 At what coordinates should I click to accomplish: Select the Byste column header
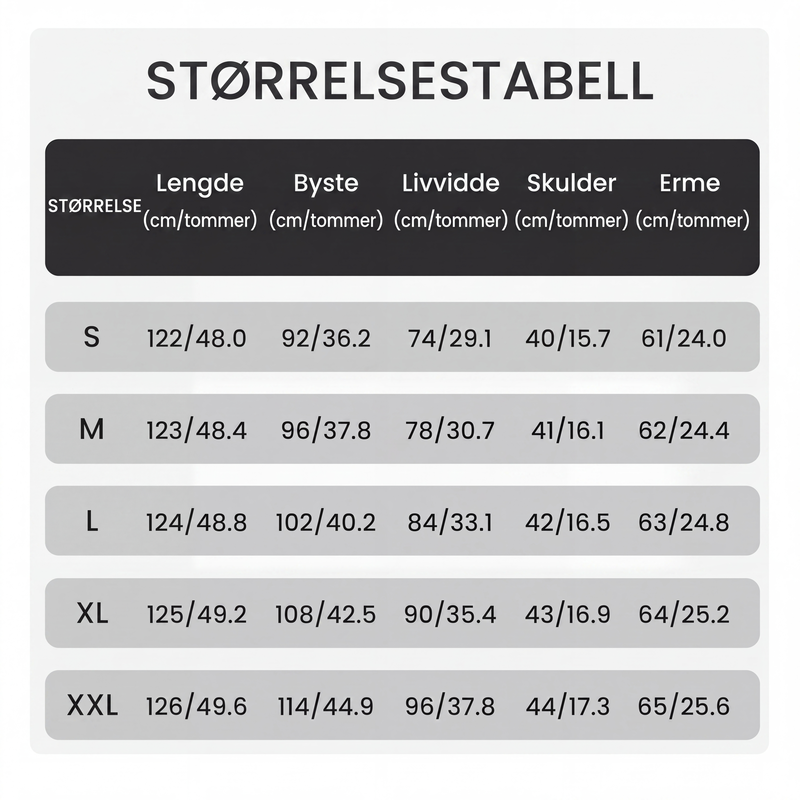[x=326, y=201]
